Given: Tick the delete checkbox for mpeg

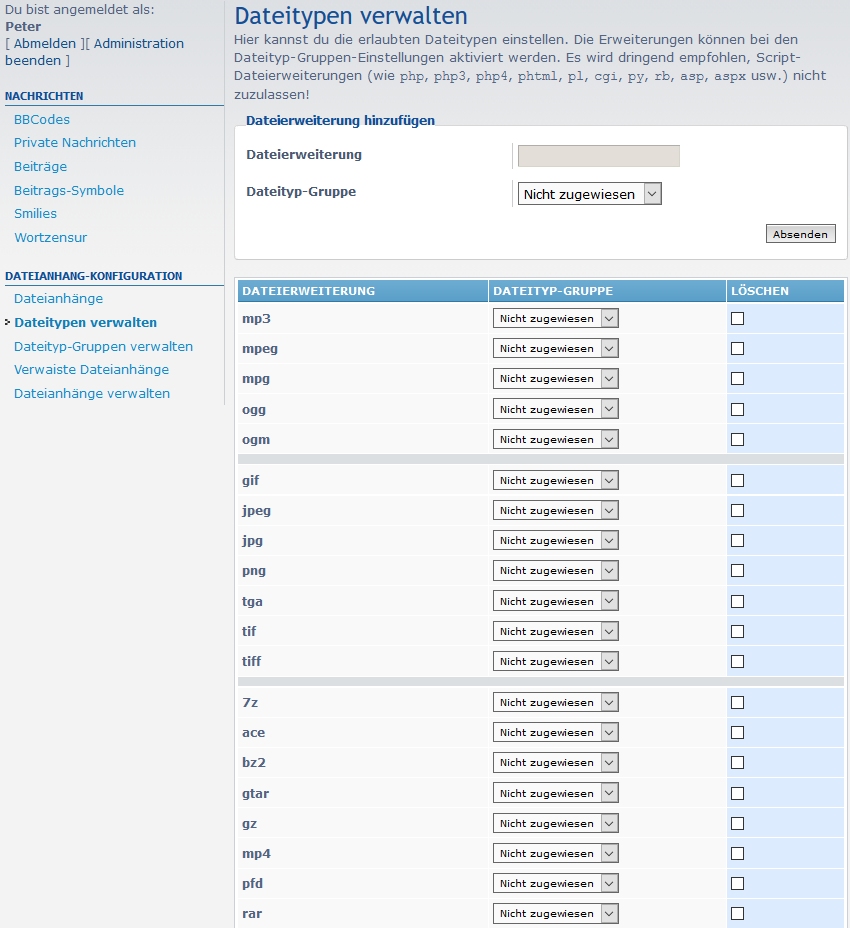Looking at the screenshot, I should coord(737,349).
